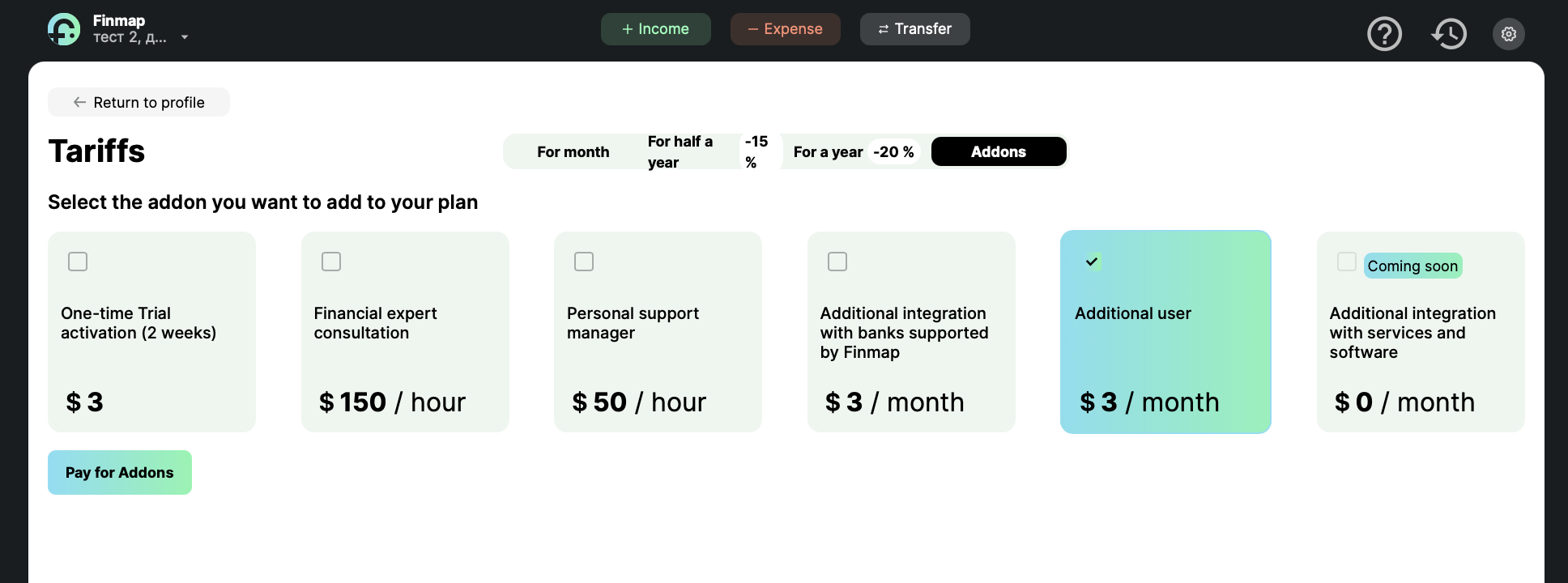Screen dimensions: 1568x583
Task: Click the Return to profile arrow
Action: [79, 102]
